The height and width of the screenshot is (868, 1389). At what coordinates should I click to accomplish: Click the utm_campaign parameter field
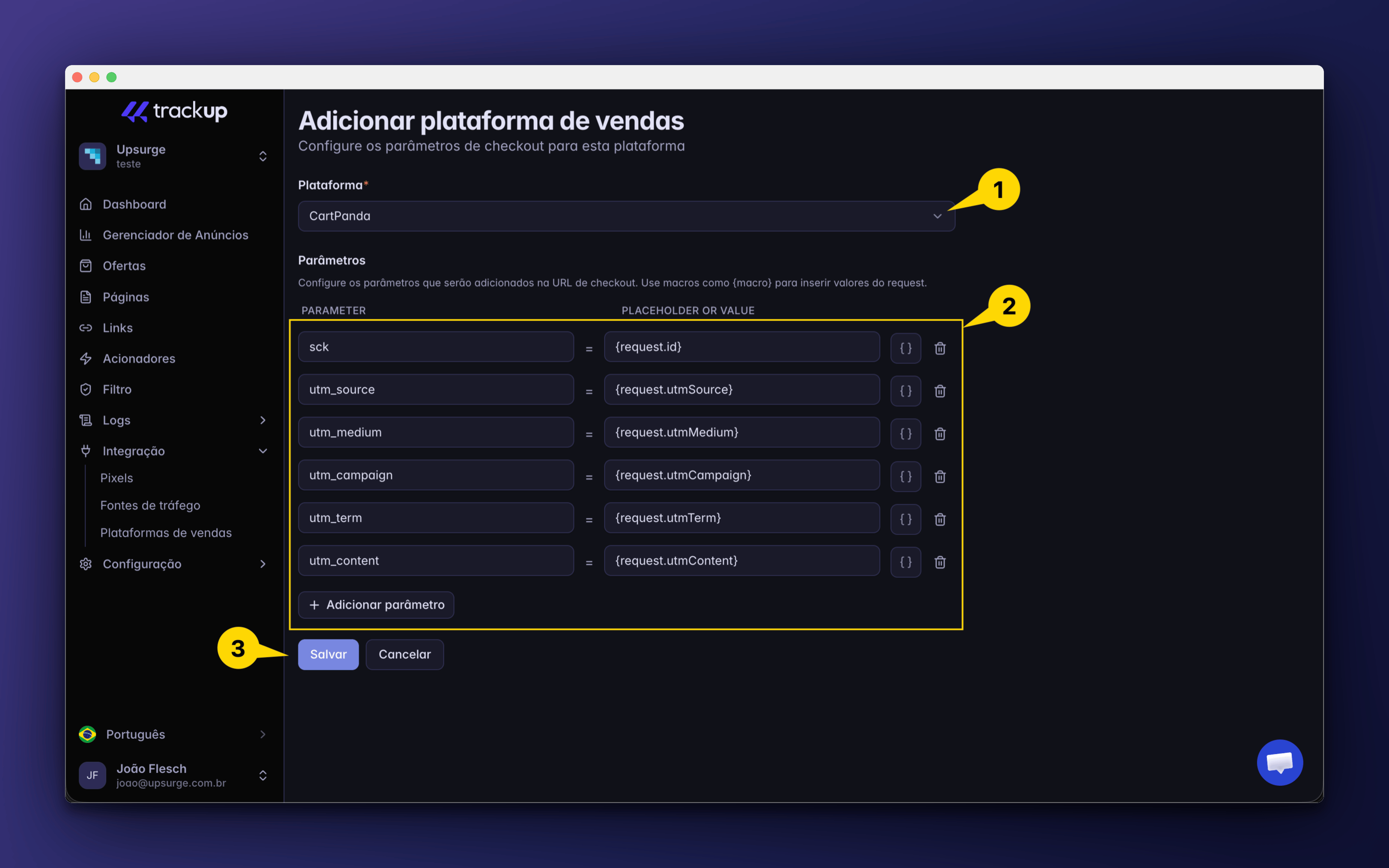click(x=436, y=475)
